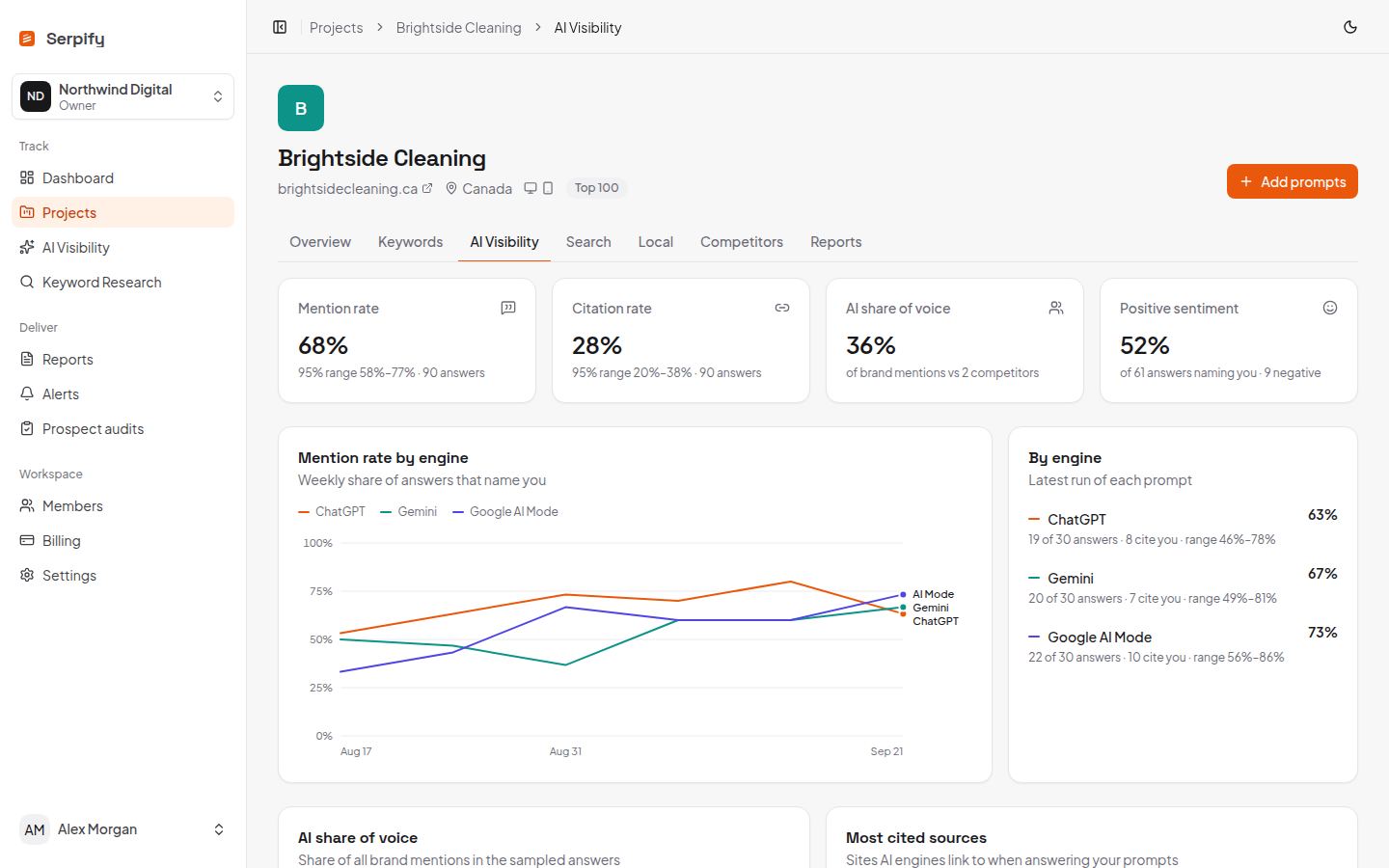Click Mention rate message icon
Image resolution: width=1389 pixels, height=868 pixels.
(x=508, y=308)
